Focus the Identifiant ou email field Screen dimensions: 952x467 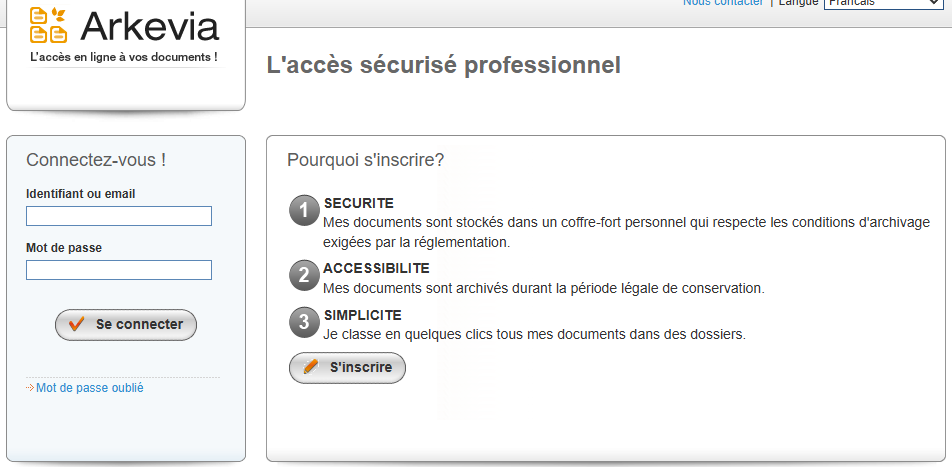coord(119,216)
